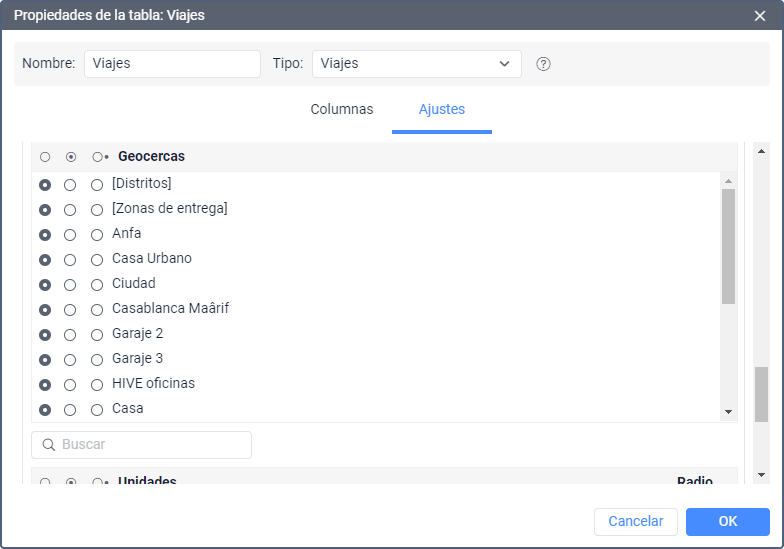Image resolution: width=784 pixels, height=549 pixels.
Task: Select second radio for [Distritos]
Action: pyautogui.click(x=70, y=185)
